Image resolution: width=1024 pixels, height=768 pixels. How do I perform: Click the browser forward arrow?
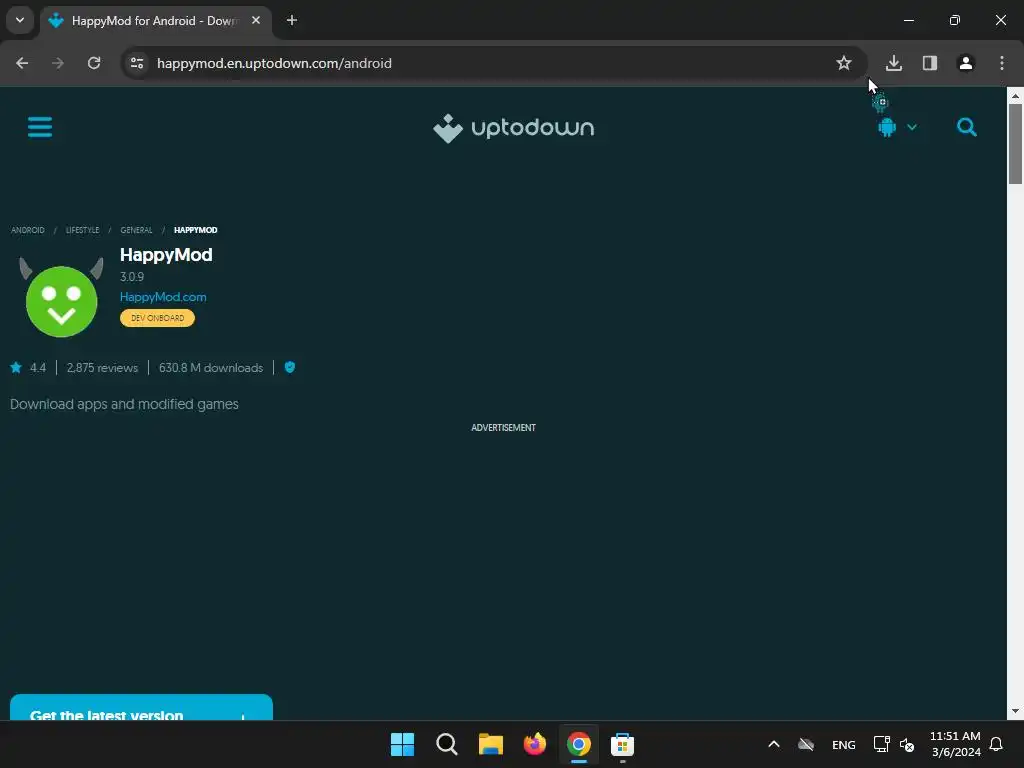point(58,63)
